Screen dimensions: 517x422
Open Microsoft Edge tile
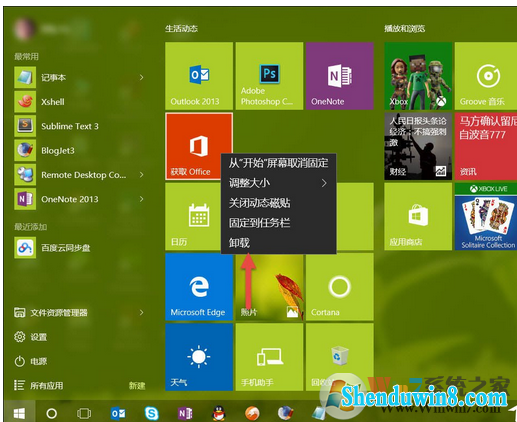tap(199, 287)
